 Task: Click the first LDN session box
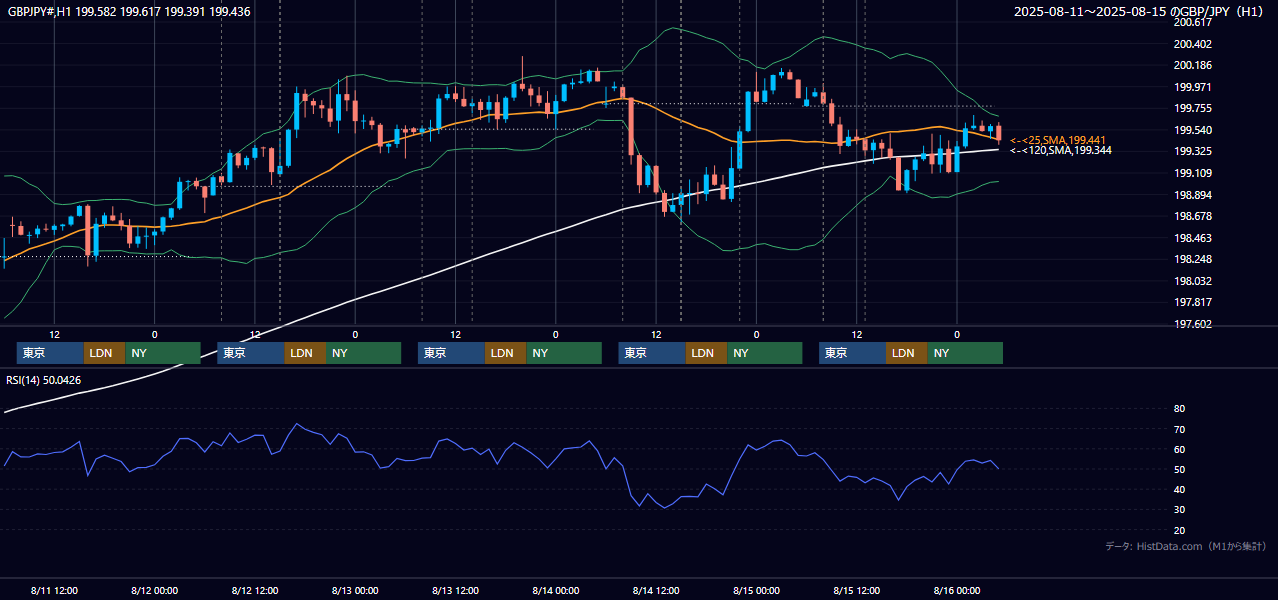pos(105,353)
